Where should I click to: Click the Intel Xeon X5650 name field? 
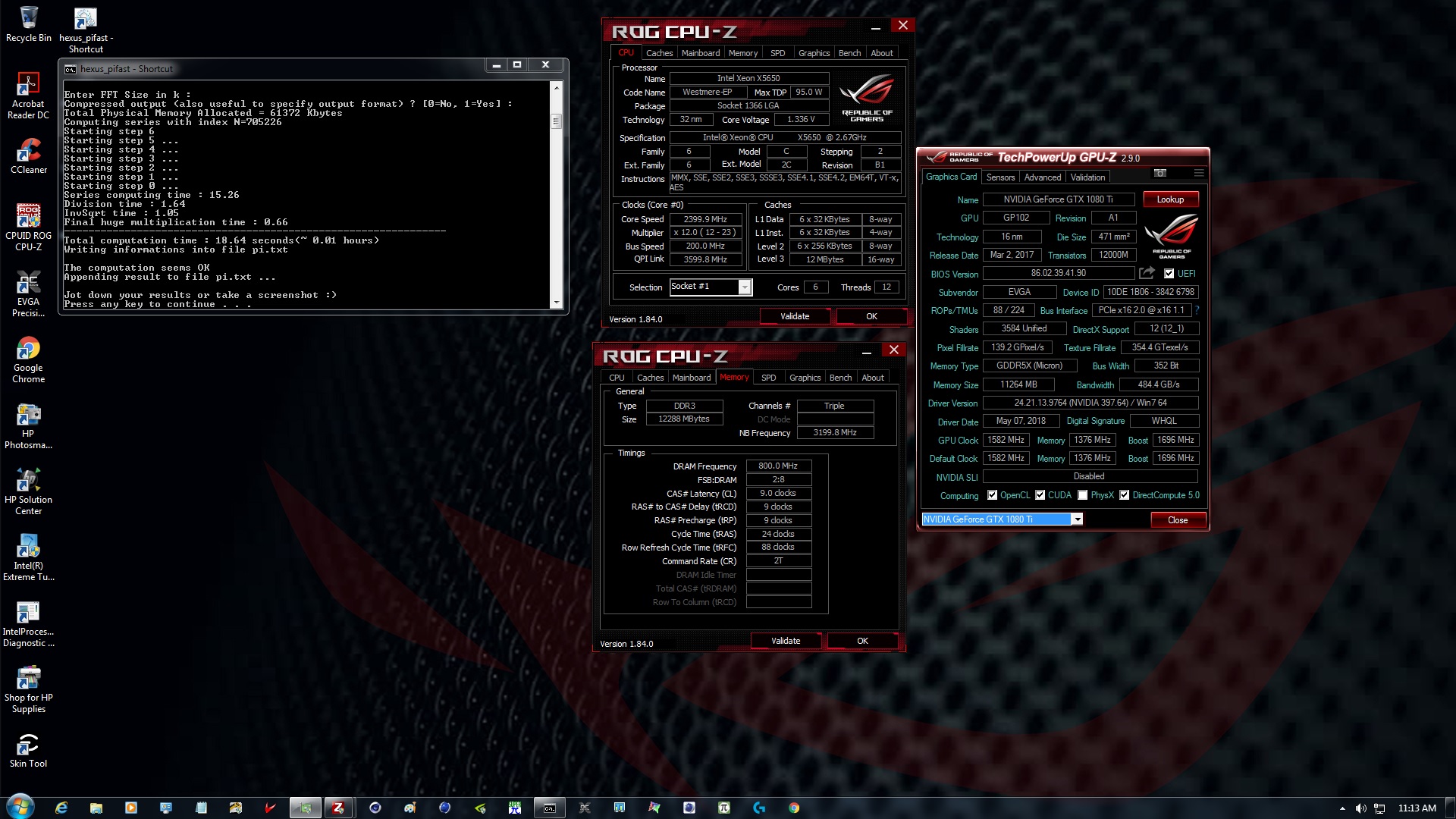(748, 78)
